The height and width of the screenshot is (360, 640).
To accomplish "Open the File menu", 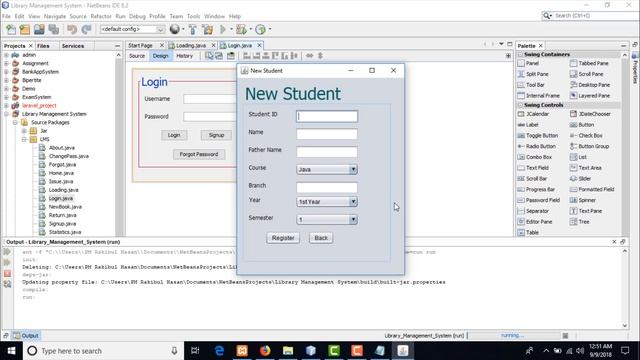I will (6, 16).
